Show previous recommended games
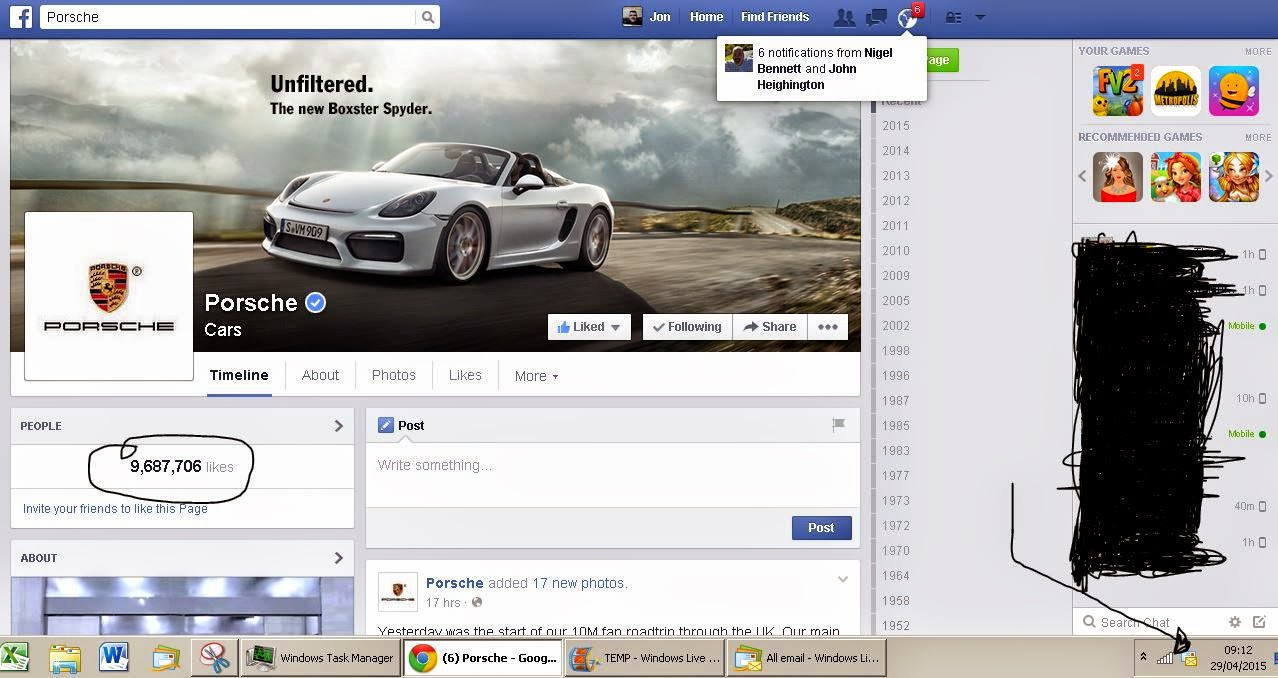 pos(1082,176)
